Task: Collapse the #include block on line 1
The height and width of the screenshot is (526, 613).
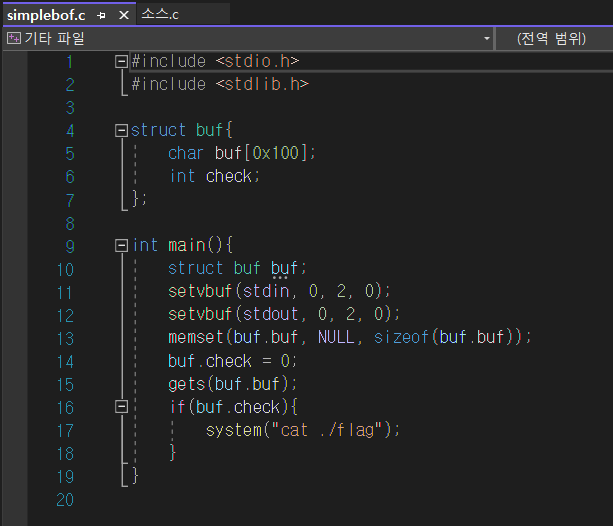Action: click(x=122, y=61)
